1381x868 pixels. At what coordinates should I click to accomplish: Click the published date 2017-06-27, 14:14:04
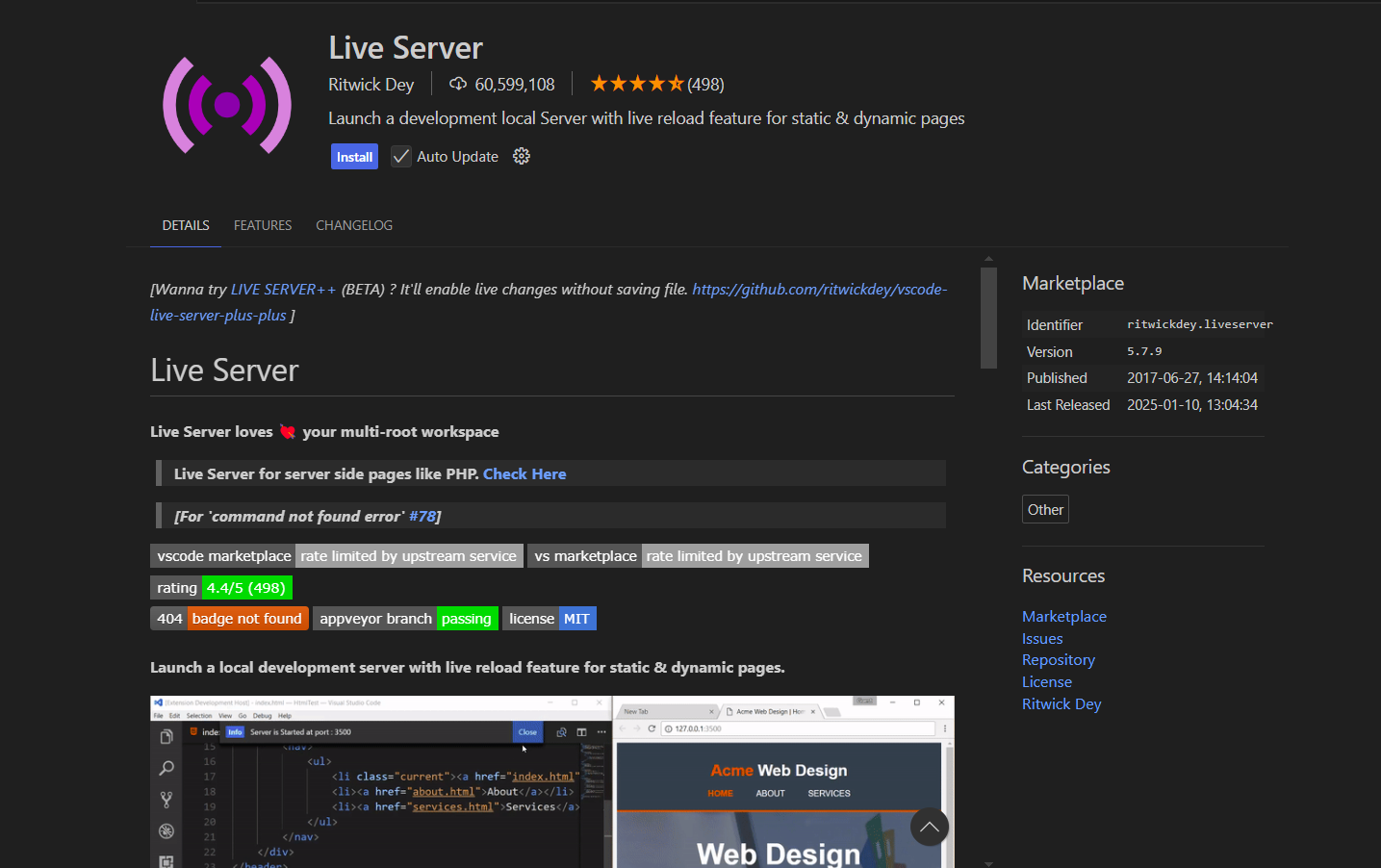tap(1192, 378)
